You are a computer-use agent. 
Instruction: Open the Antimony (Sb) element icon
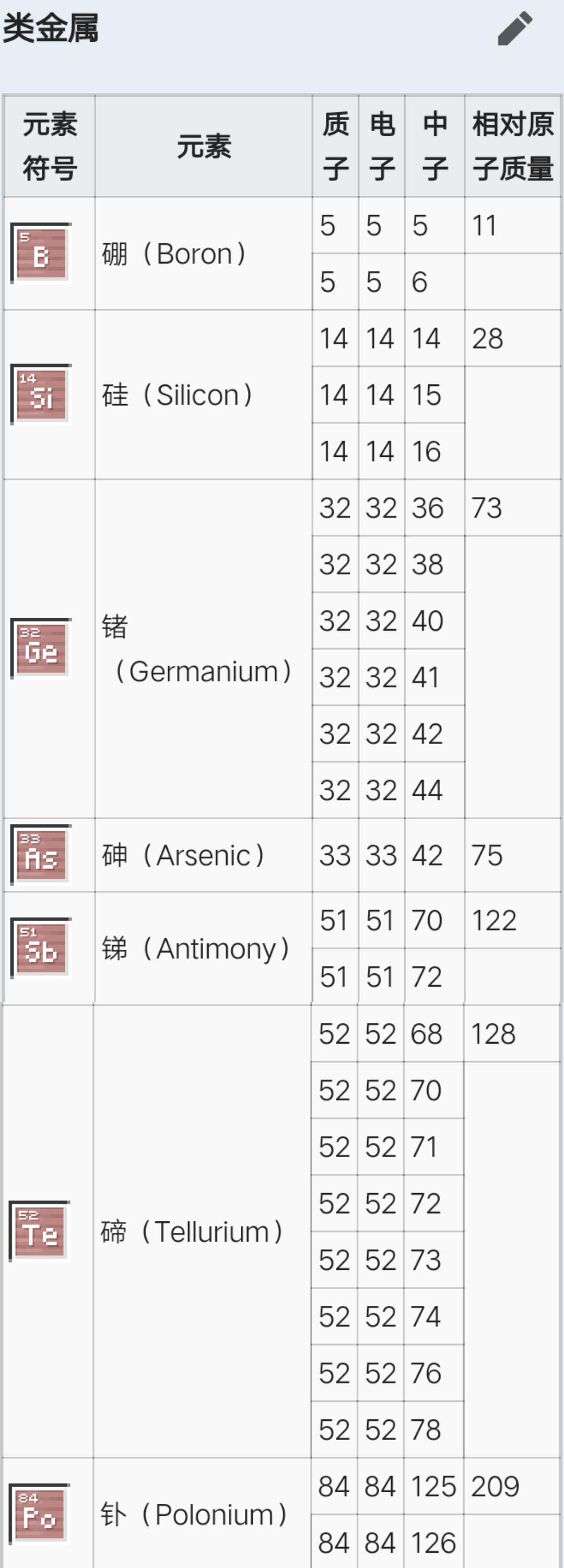pyautogui.click(x=41, y=948)
